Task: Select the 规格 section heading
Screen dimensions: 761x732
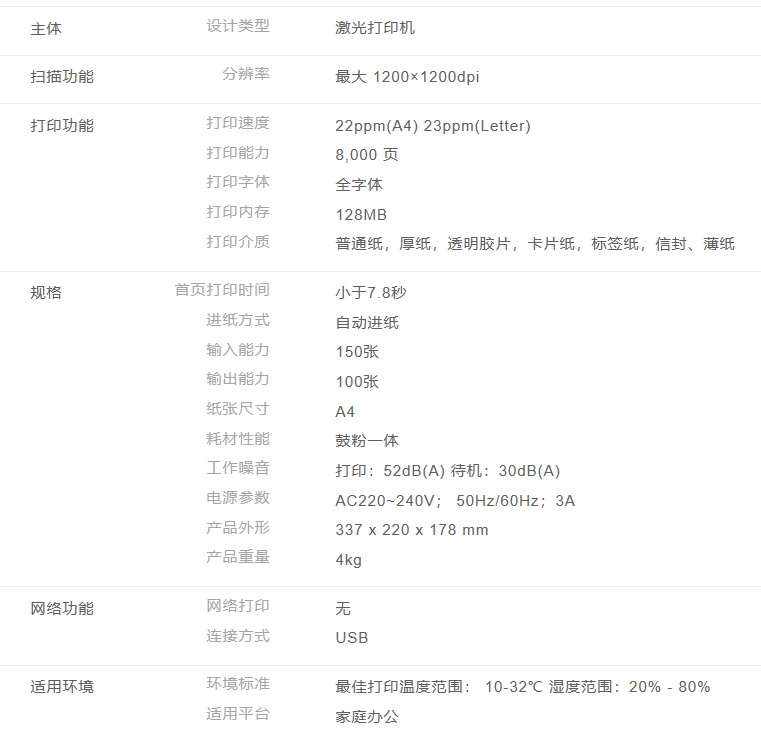Action: [x=46, y=293]
